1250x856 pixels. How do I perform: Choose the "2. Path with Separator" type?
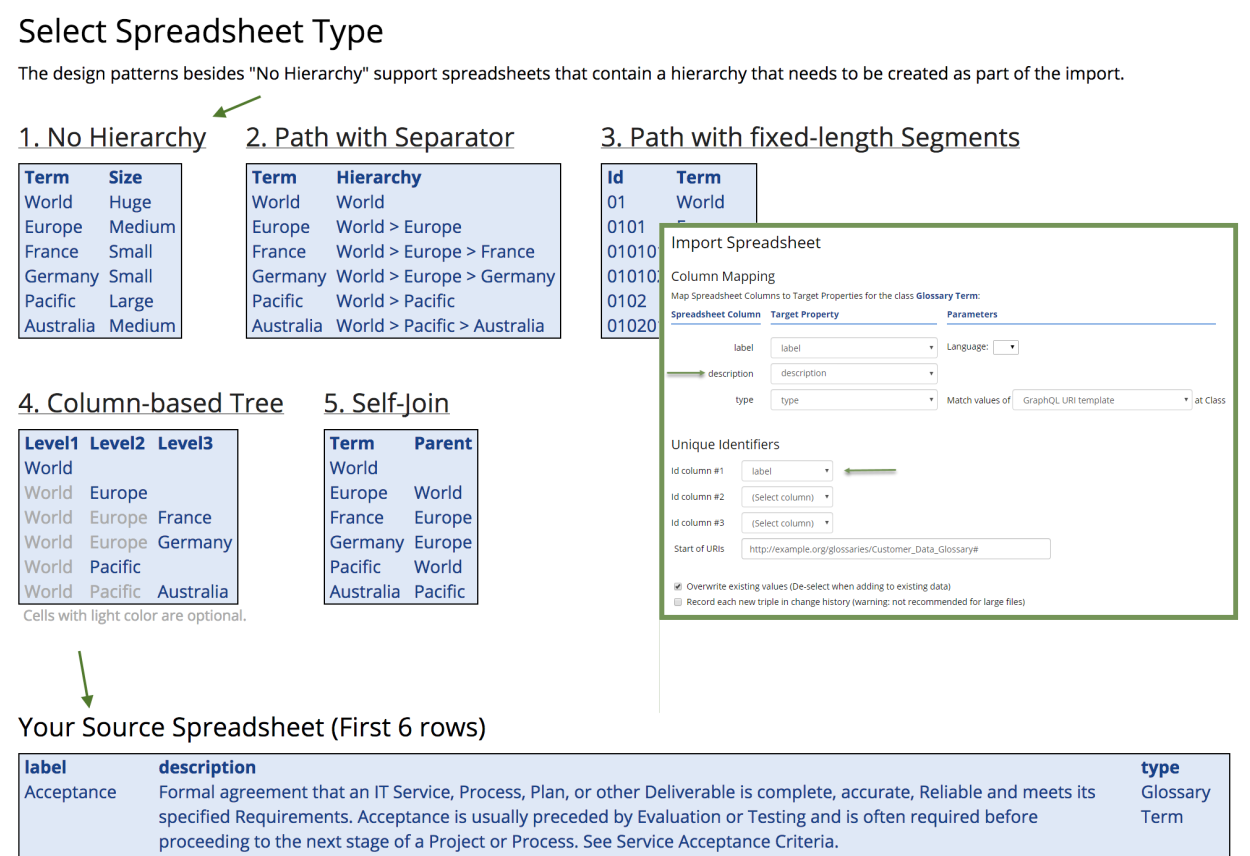[380, 138]
